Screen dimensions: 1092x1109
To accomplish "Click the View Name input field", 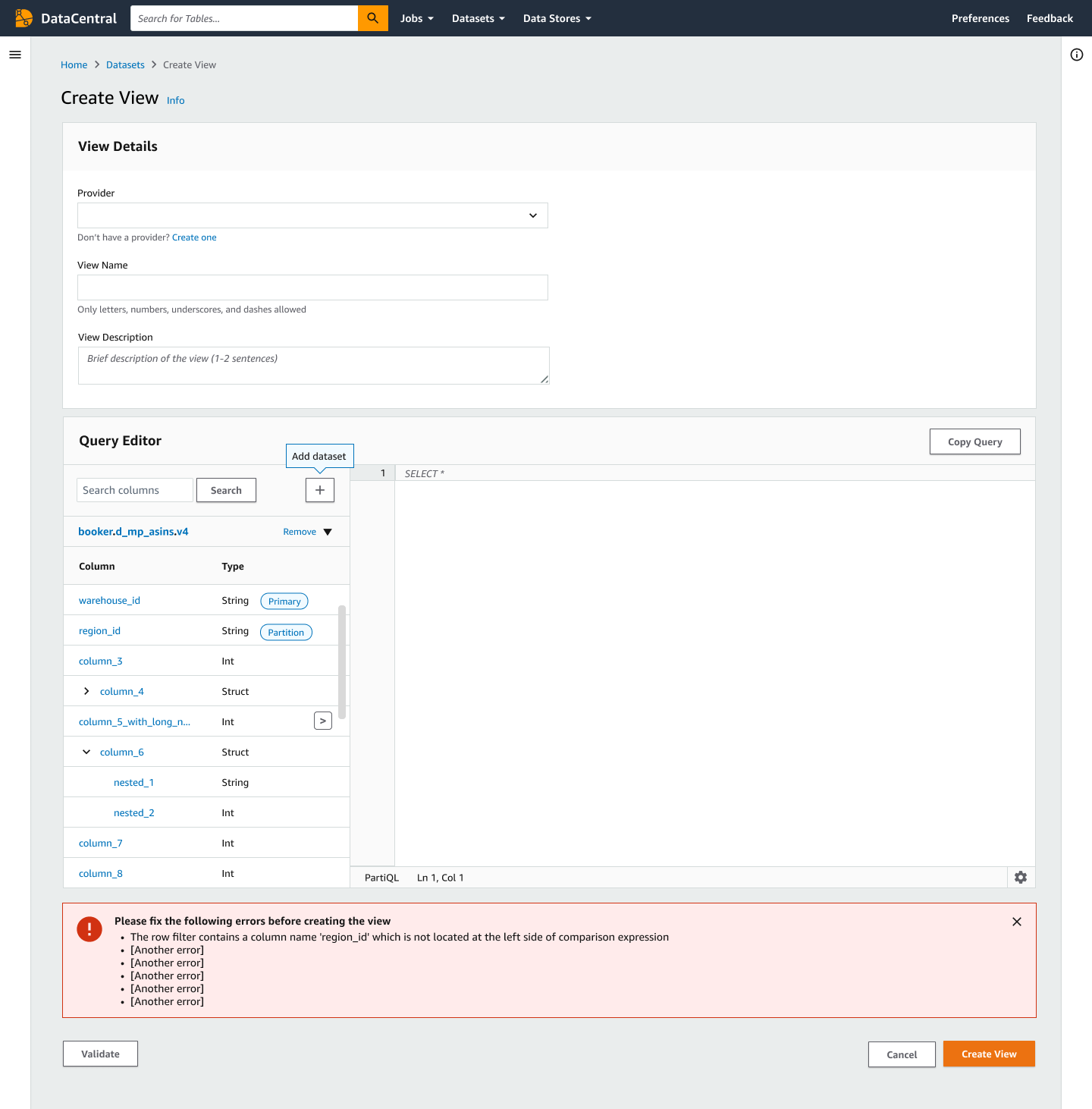I will (312, 287).
